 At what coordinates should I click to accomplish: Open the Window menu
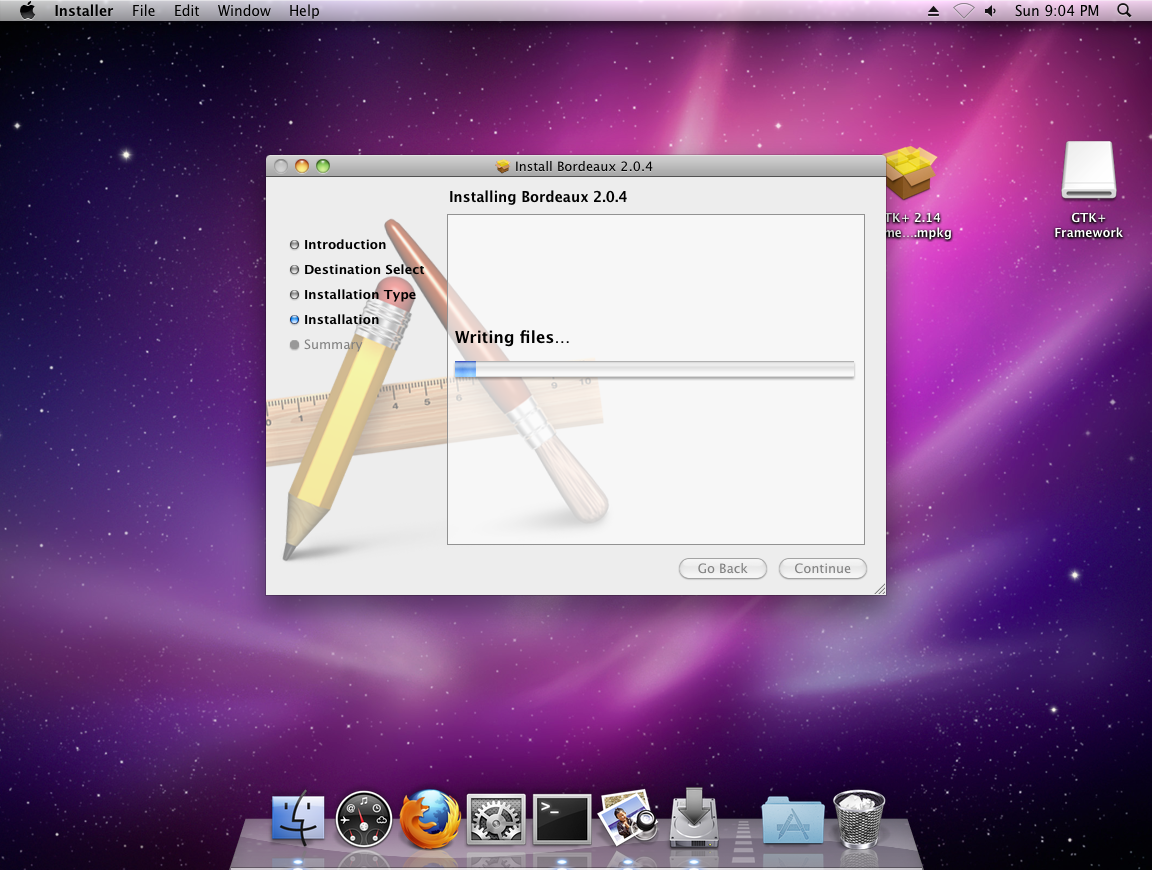pos(244,10)
